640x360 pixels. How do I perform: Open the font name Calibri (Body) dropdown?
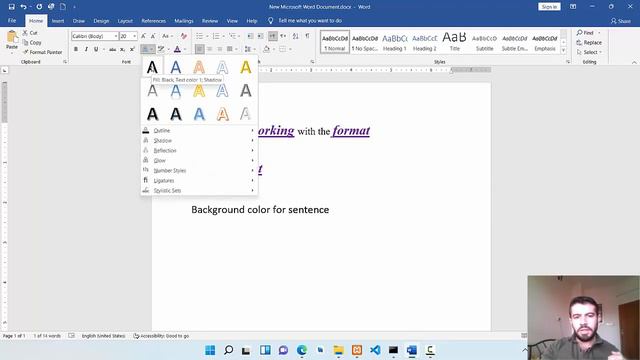[x=116, y=36]
